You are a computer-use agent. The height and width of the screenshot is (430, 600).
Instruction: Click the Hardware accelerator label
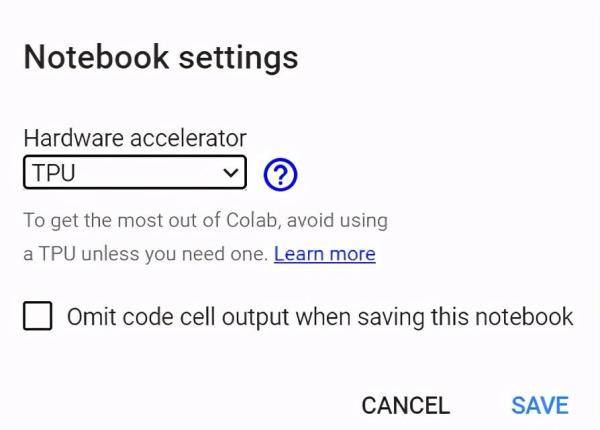pyautogui.click(x=135, y=138)
